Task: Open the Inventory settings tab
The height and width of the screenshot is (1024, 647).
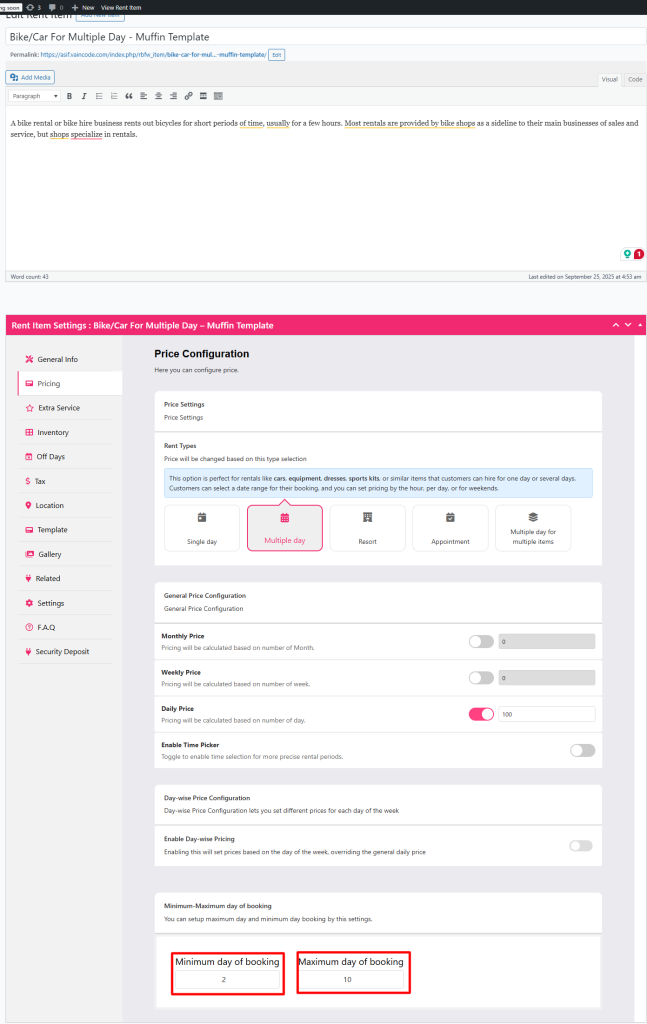Action: tap(52, 432)
